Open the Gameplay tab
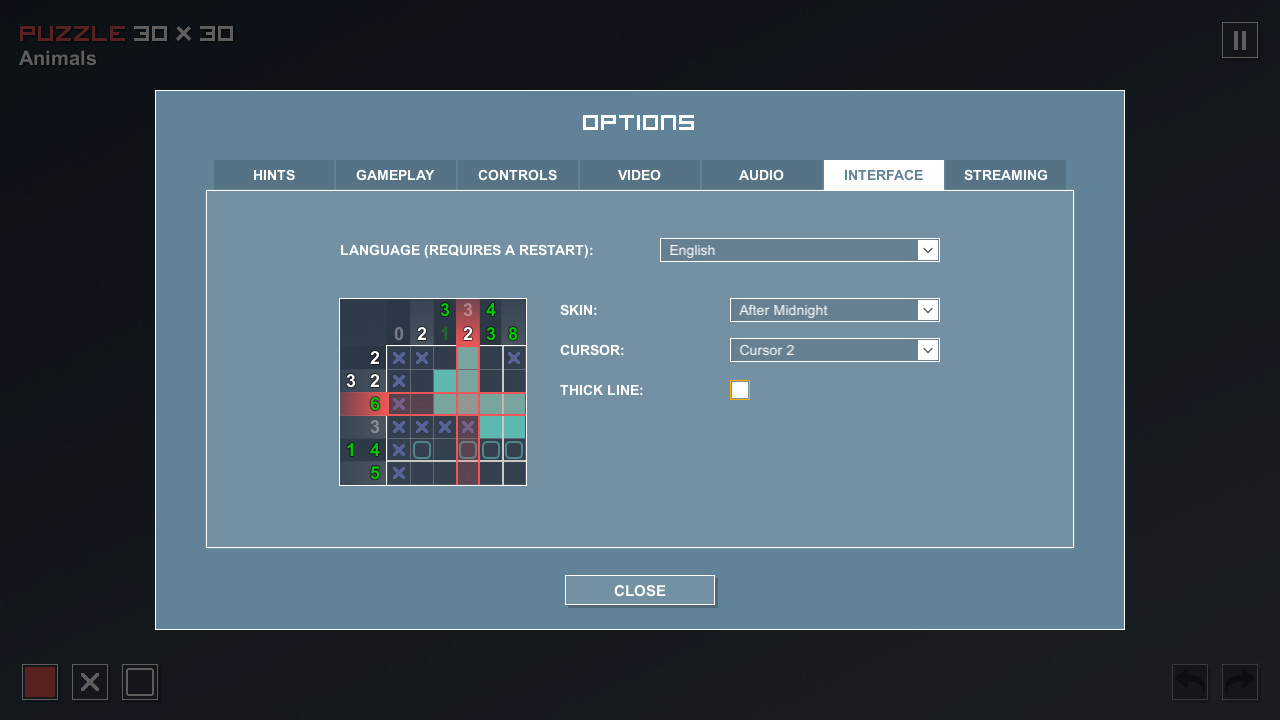 [395, 174]
